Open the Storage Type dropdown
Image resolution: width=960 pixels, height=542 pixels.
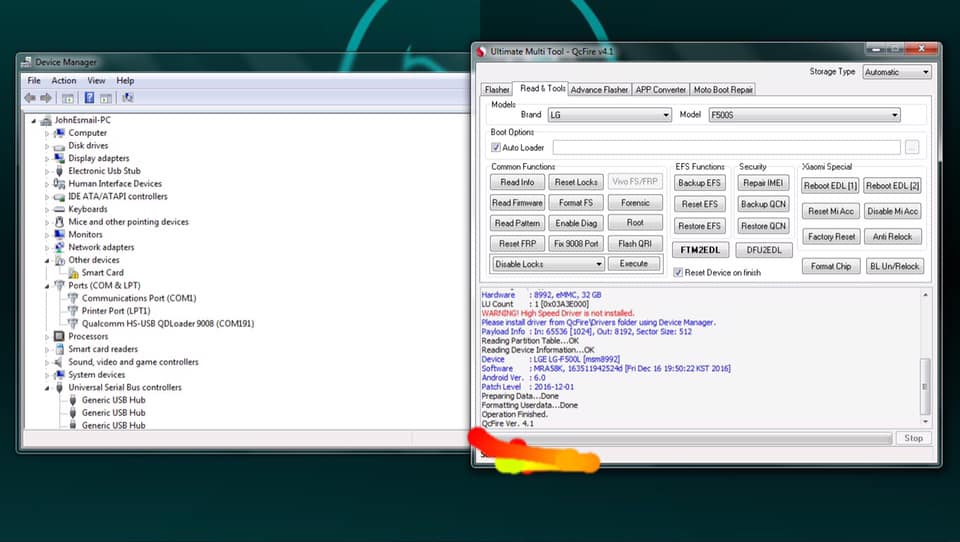tap(897, 72)
